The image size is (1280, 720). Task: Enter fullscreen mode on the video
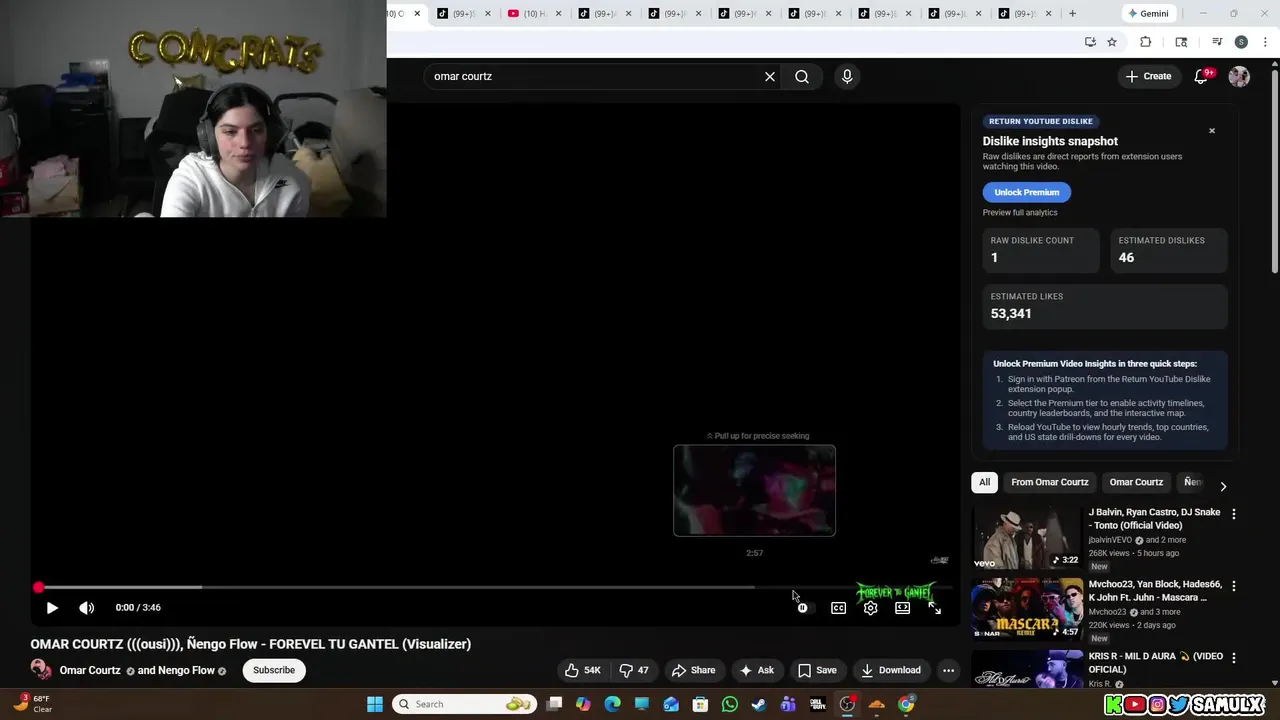[x=934, y=608]
